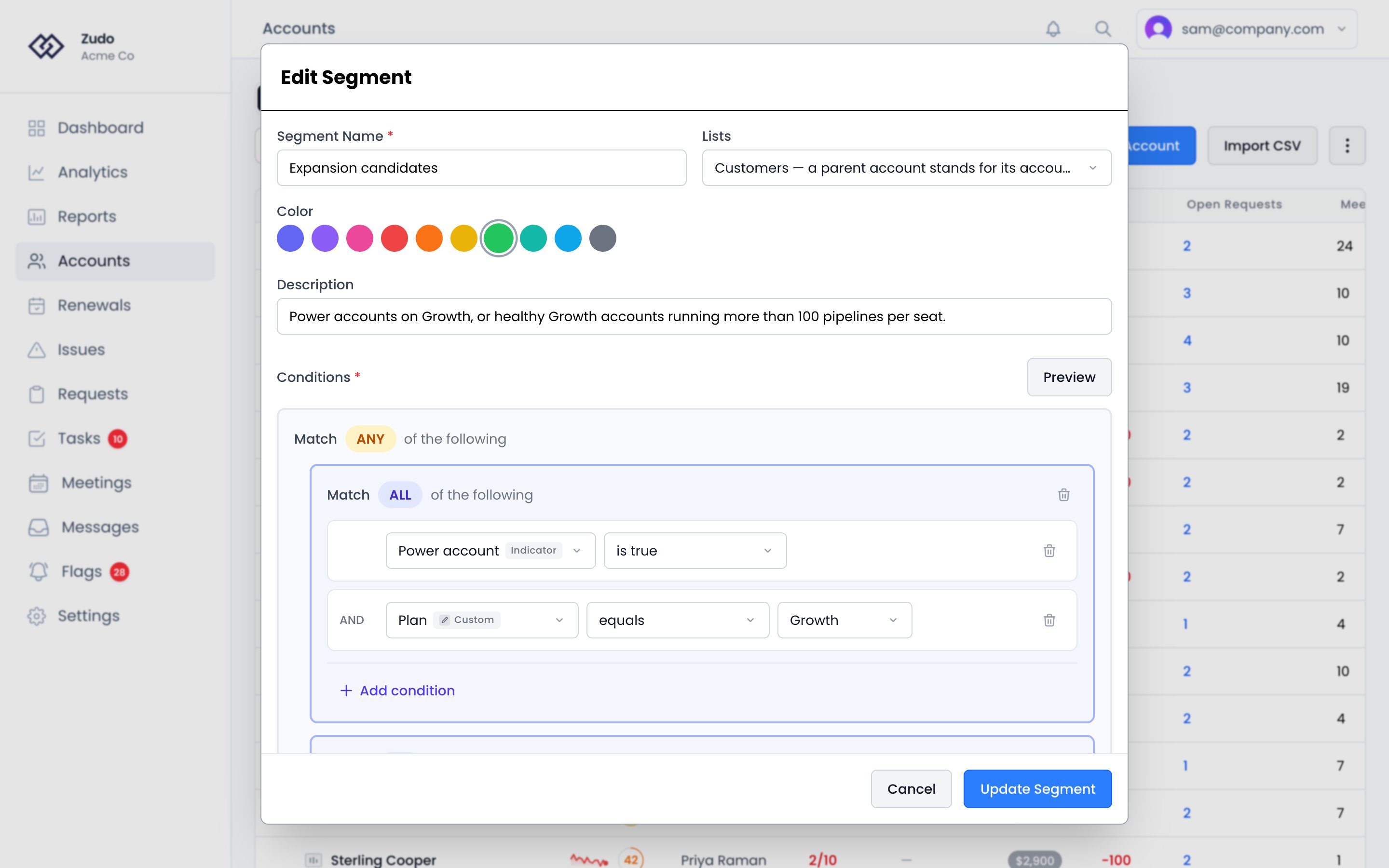Change the 'equals' operator dropdown
Image resolution: width=1389 pixels, height=868 pixels.
(677, 620)
